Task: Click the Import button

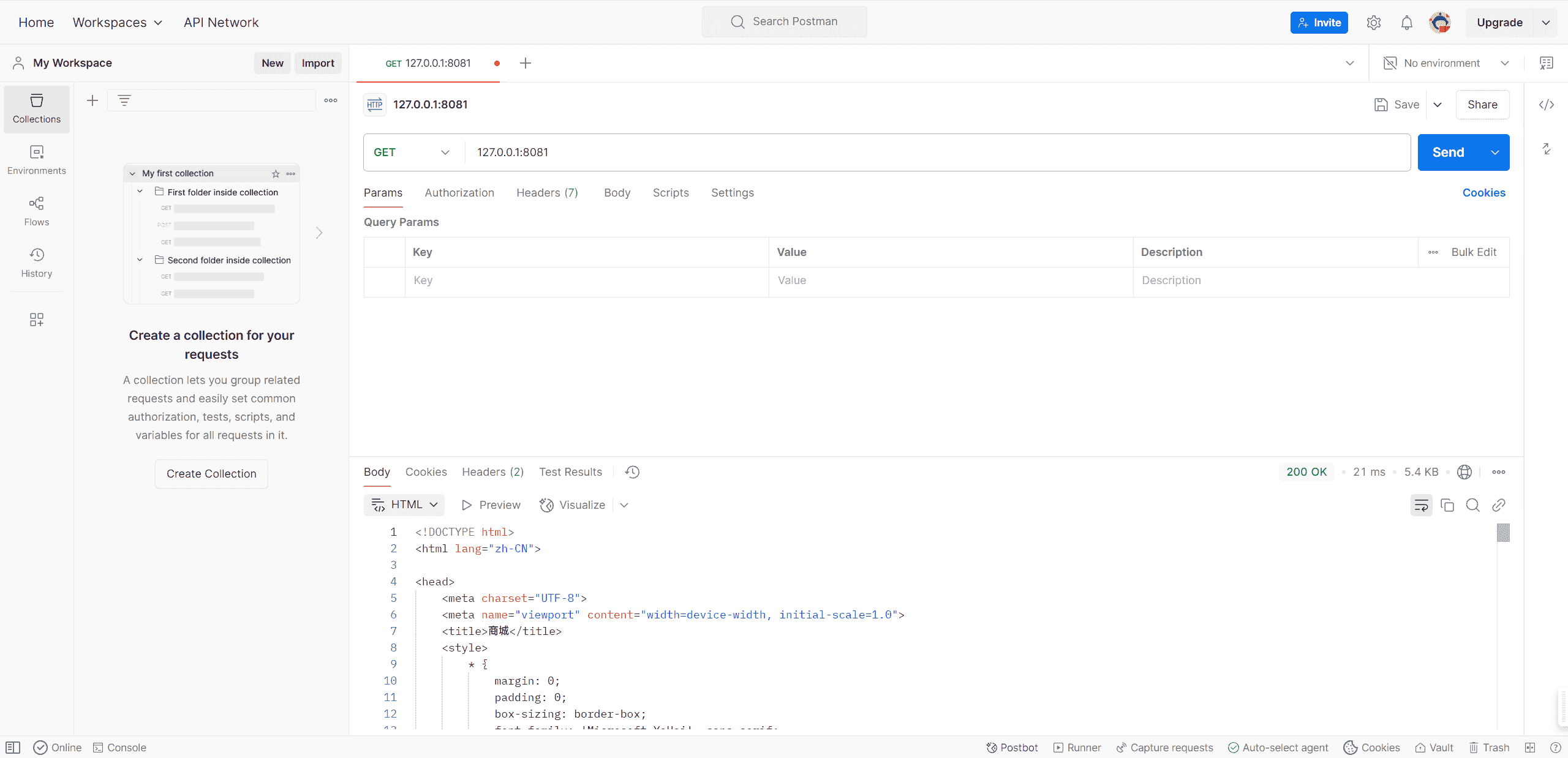Action: click(x=318, y=63)
